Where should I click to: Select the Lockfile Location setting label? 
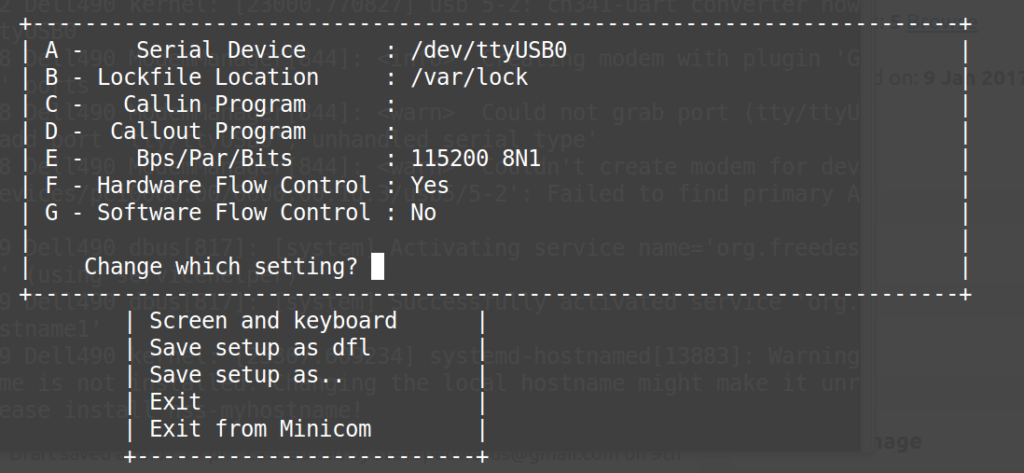[x=207, y=77]
